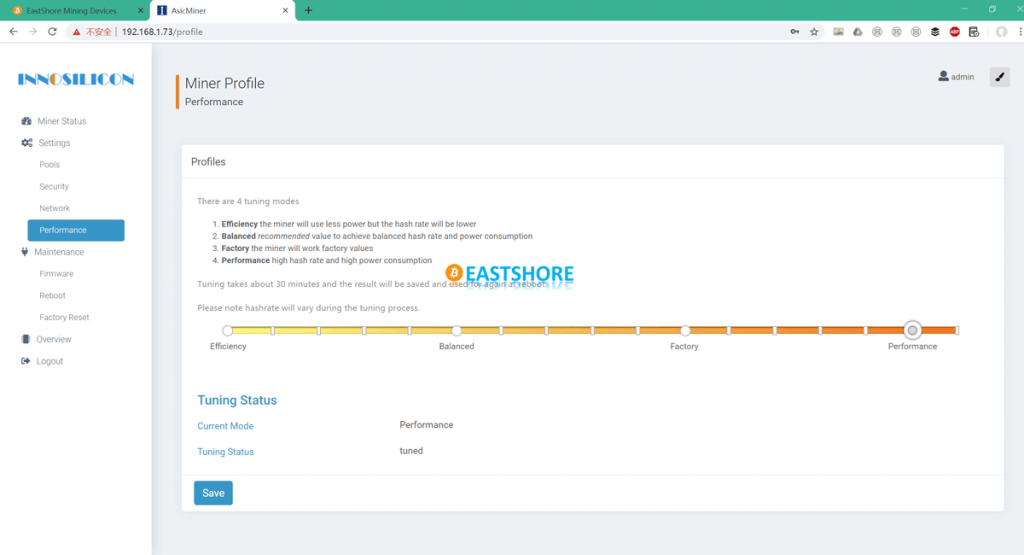Click the admin user icon
This screenshot has width=1024, height=555.
pos(943,77)
